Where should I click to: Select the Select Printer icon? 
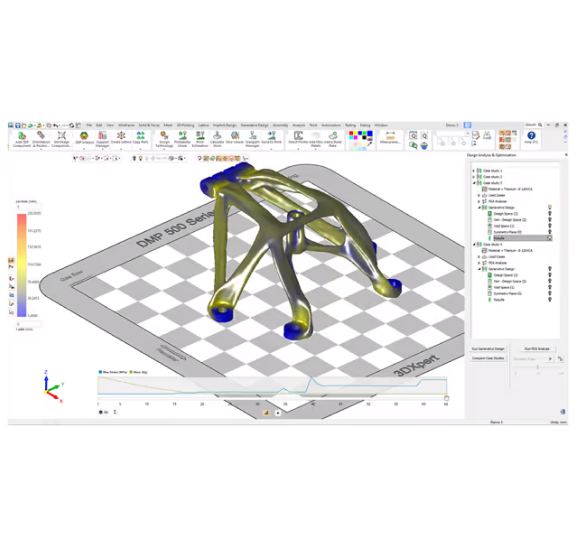tap(298, 138)
